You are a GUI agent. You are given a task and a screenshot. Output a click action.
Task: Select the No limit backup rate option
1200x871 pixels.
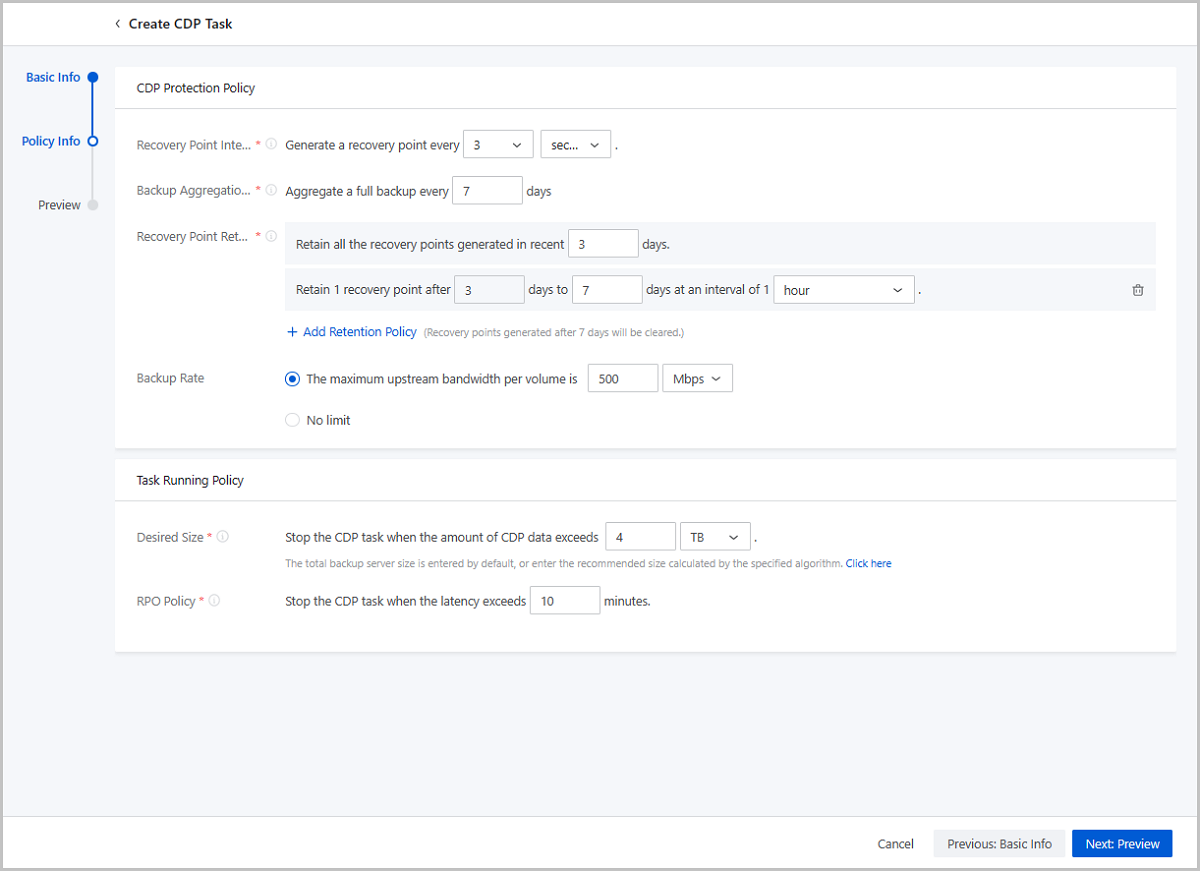[292, 420]
